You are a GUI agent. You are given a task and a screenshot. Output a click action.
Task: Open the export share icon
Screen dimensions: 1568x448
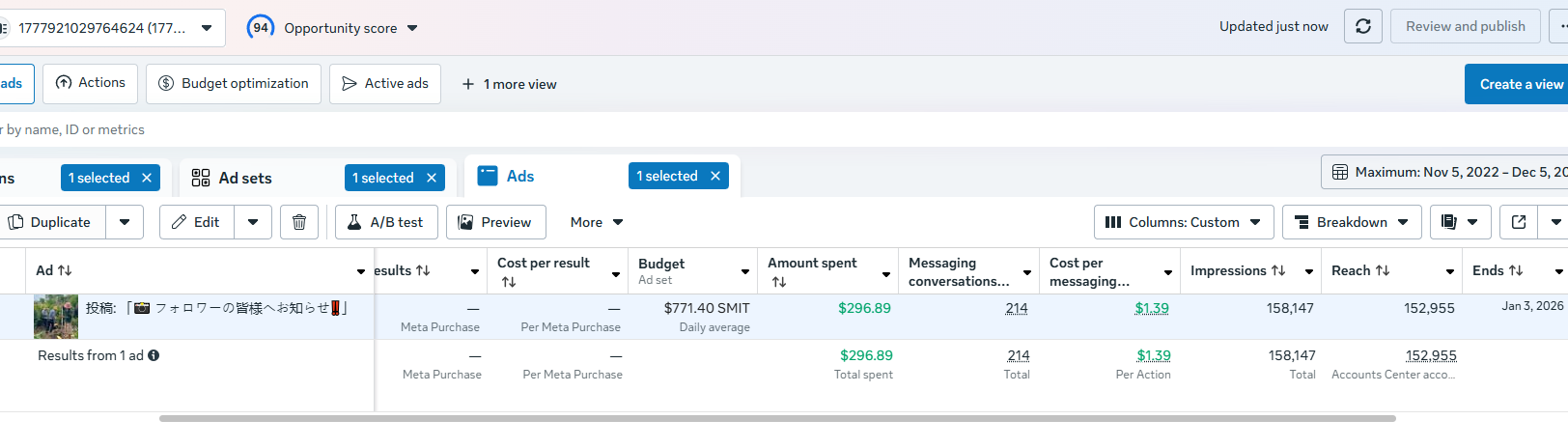[x=1519, y=222]
